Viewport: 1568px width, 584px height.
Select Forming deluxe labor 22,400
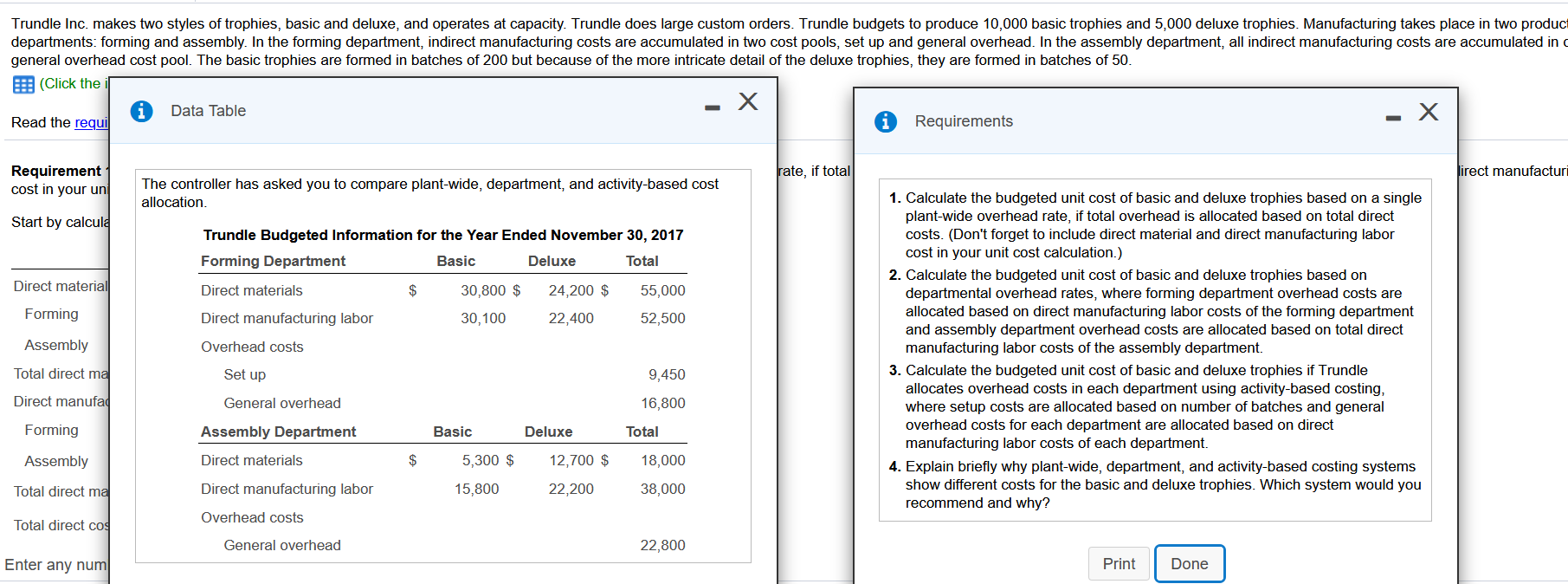pos(571,318)
